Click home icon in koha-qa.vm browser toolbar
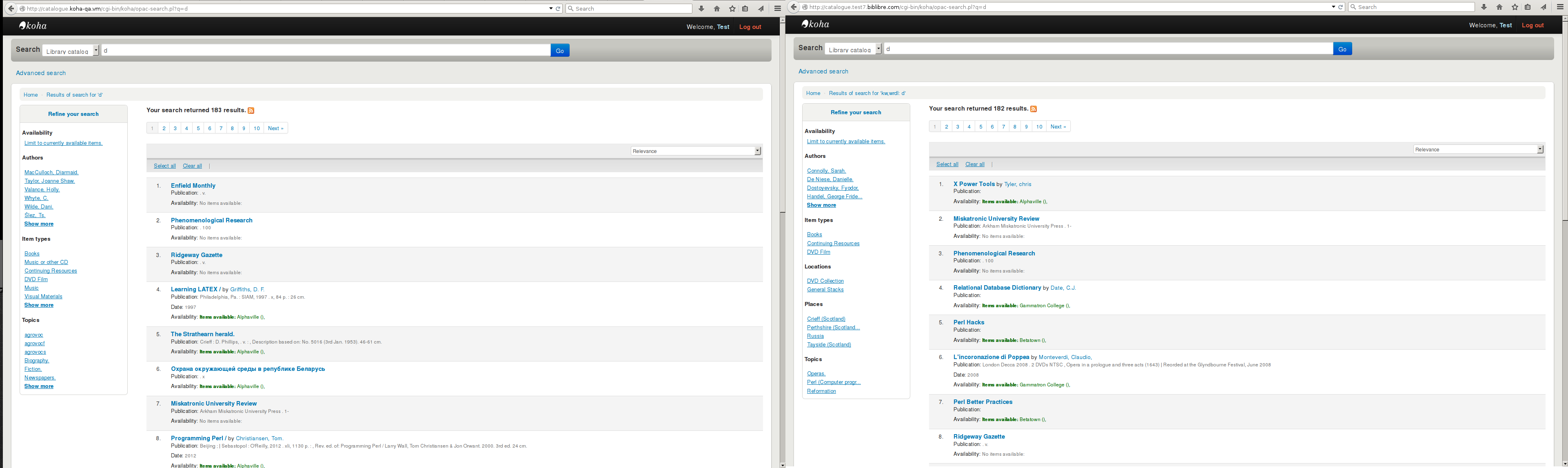1568x468 pixels. [x=716, y=9]
